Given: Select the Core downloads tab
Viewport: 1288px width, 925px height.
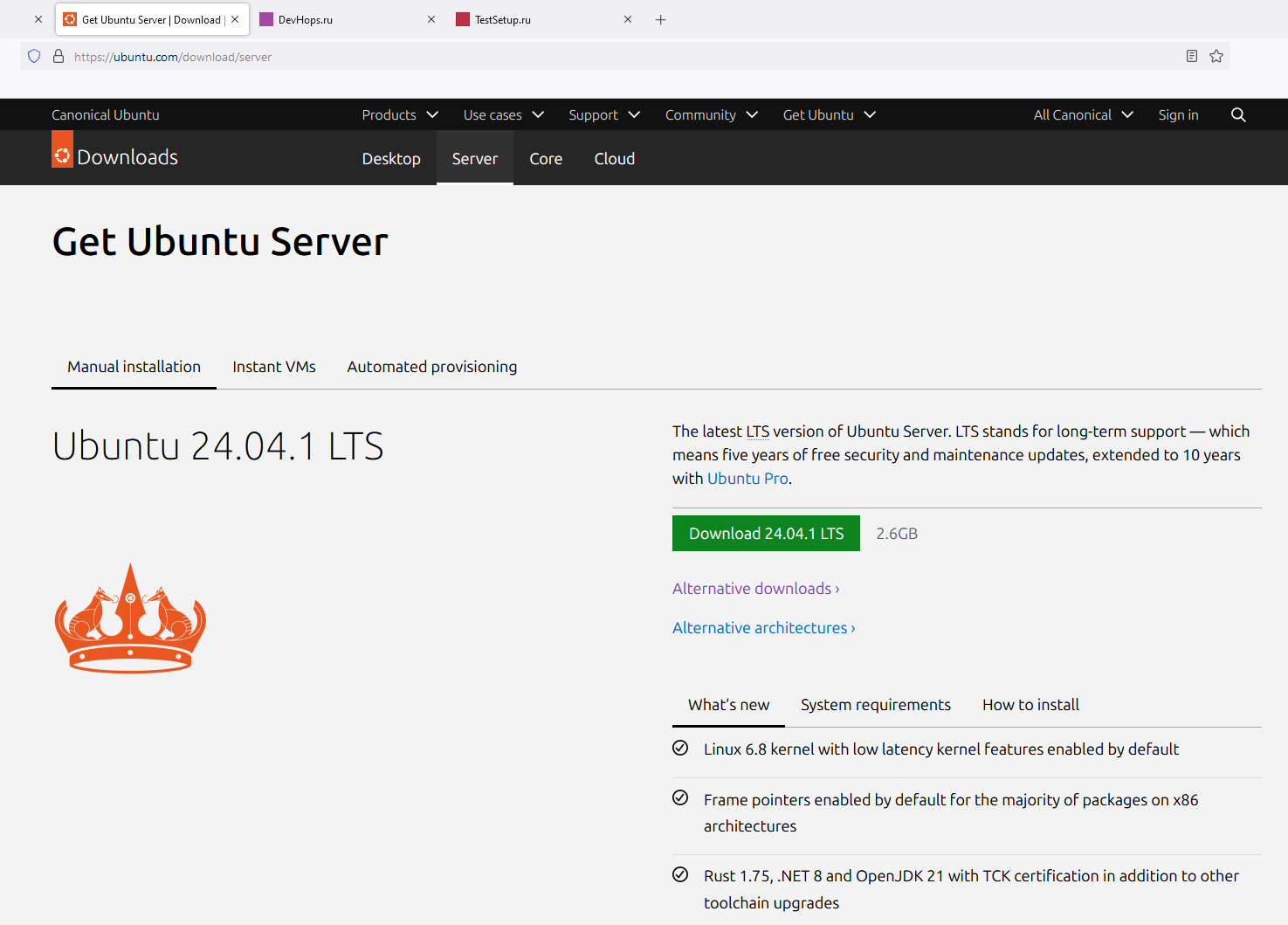Looking at the screenshot, I should [546, 158].
